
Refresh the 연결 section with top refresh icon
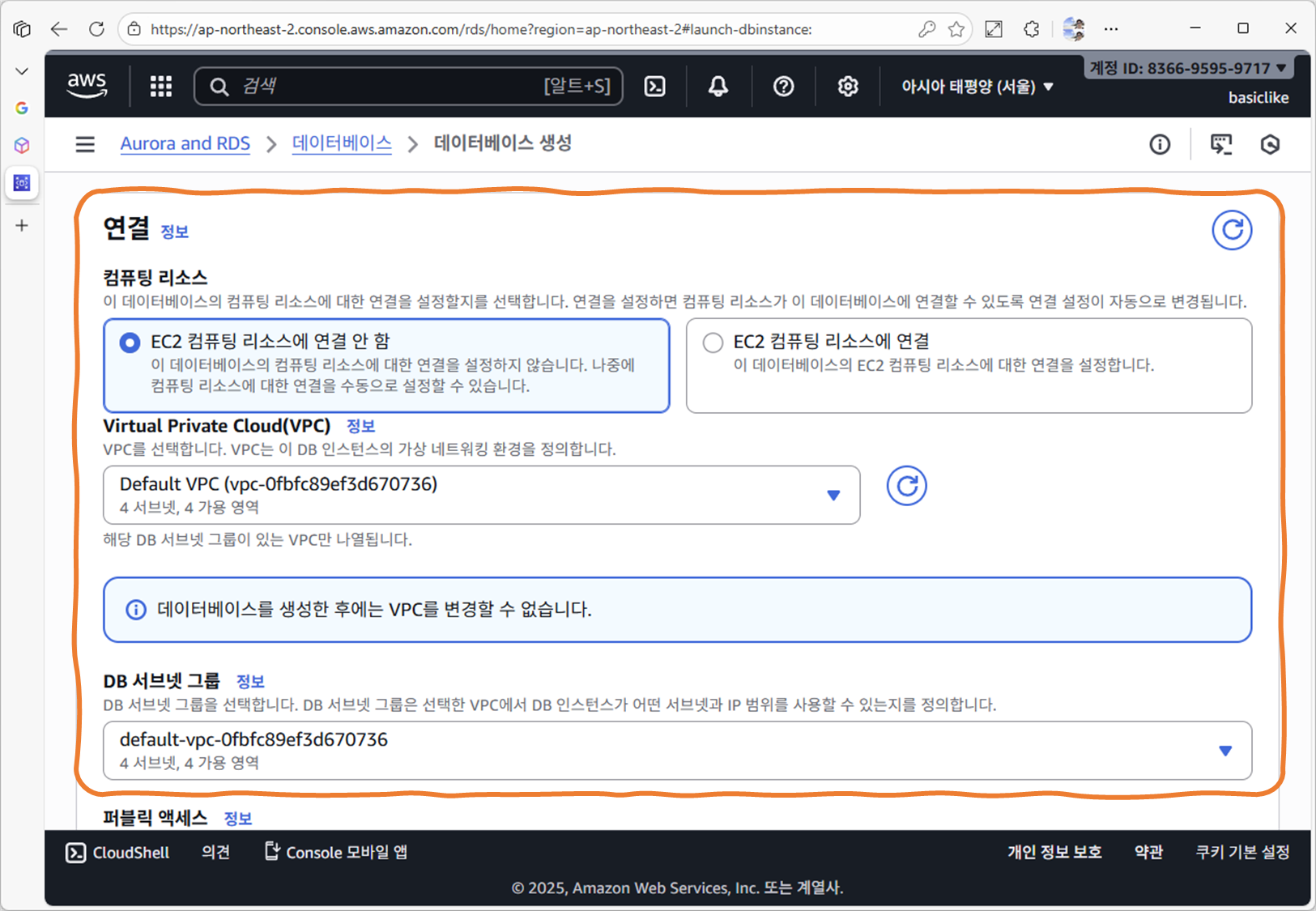[x=1232, y=230]
